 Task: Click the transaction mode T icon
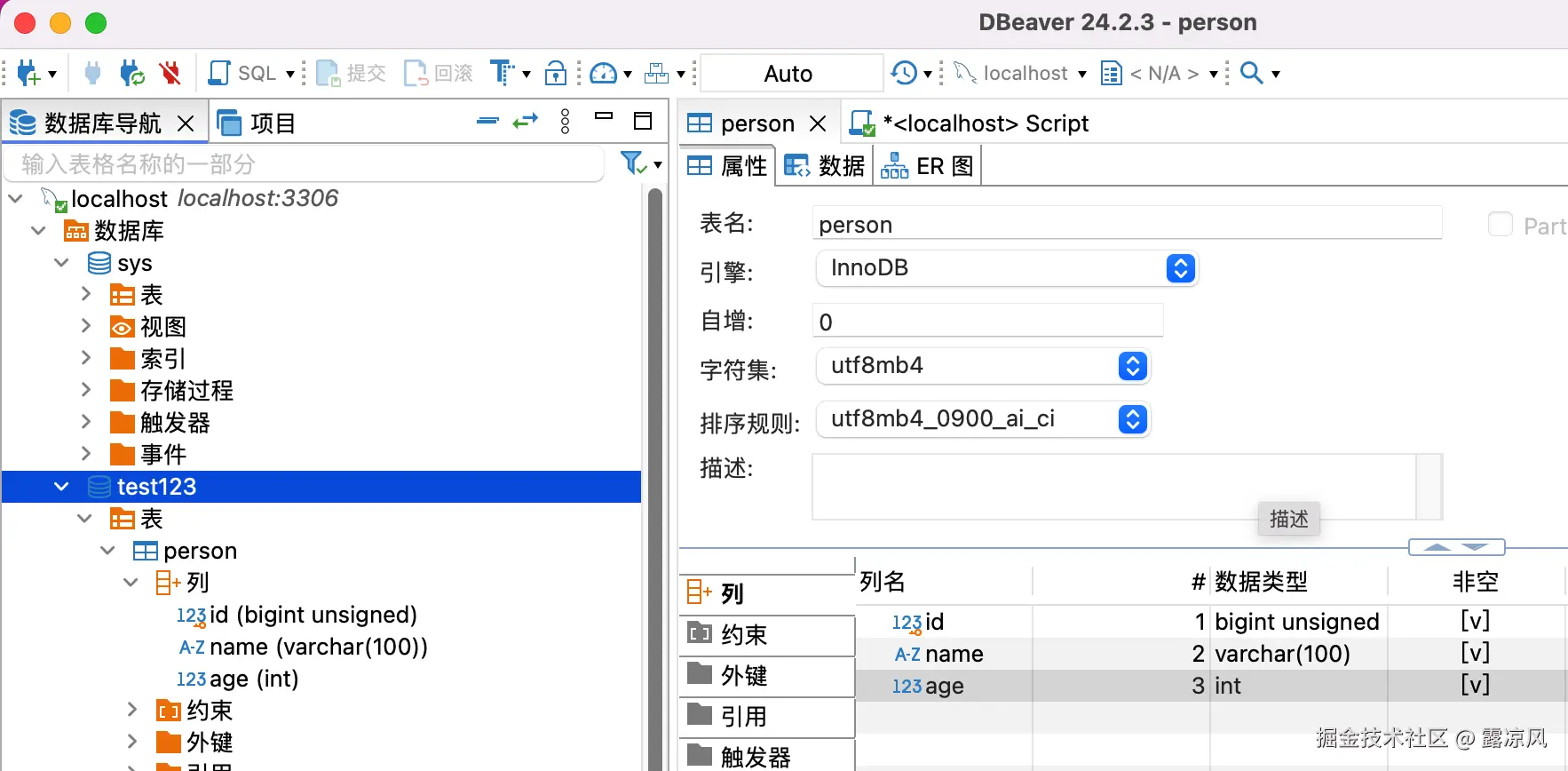click(x=502, y=73)
